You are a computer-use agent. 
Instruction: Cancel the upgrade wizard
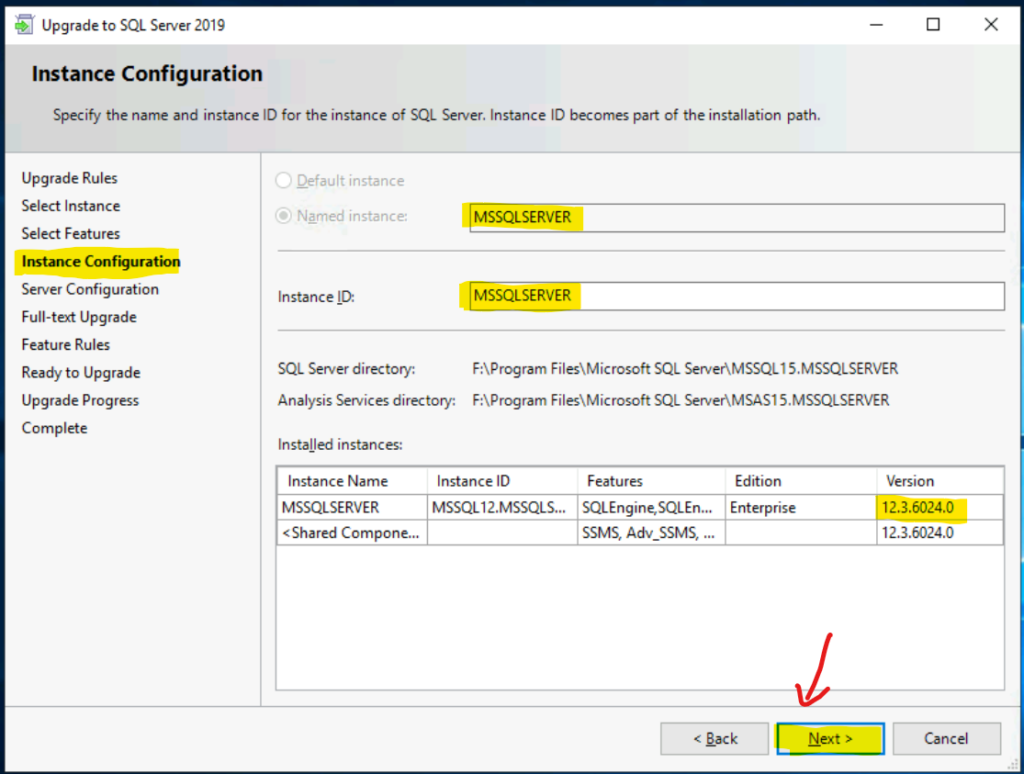point(946,739)
